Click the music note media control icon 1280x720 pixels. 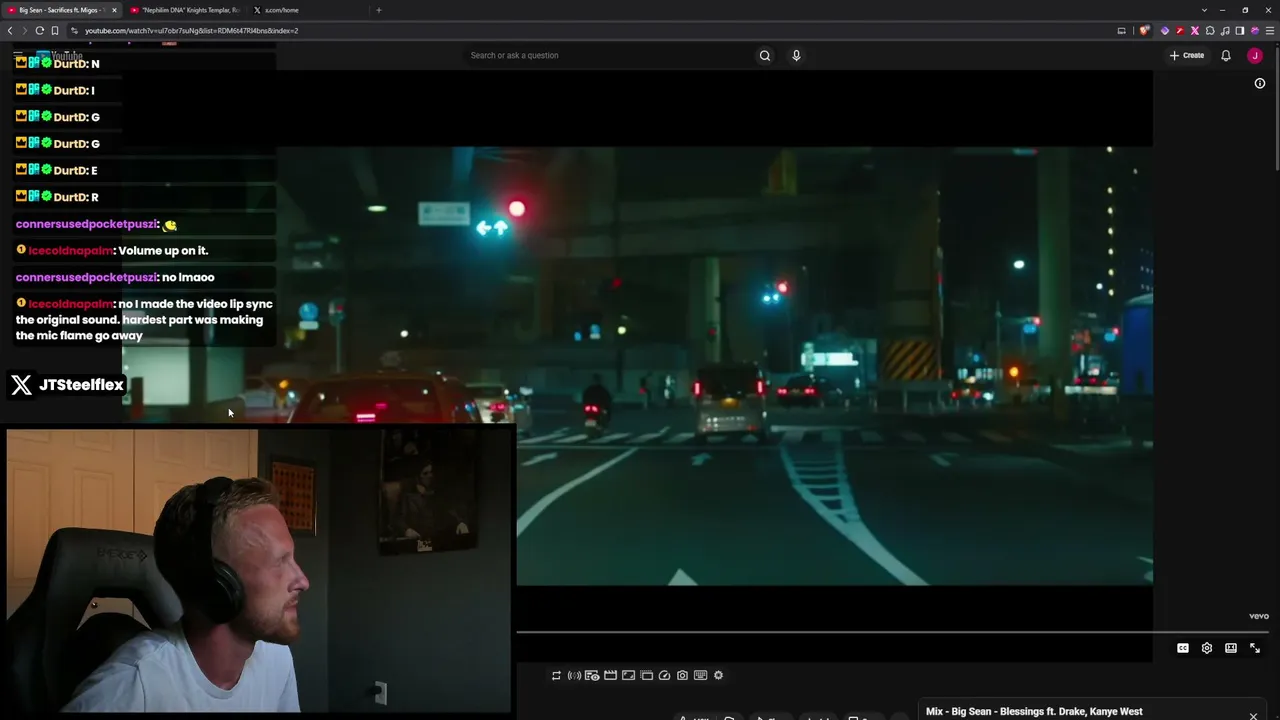(1225, 31)
